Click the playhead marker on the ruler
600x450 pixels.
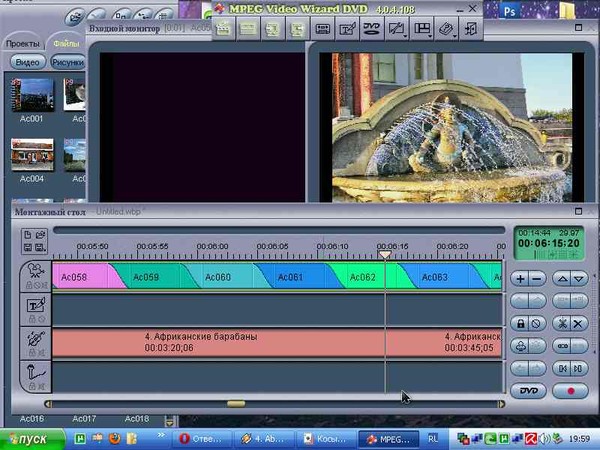(x=385, y=254)
